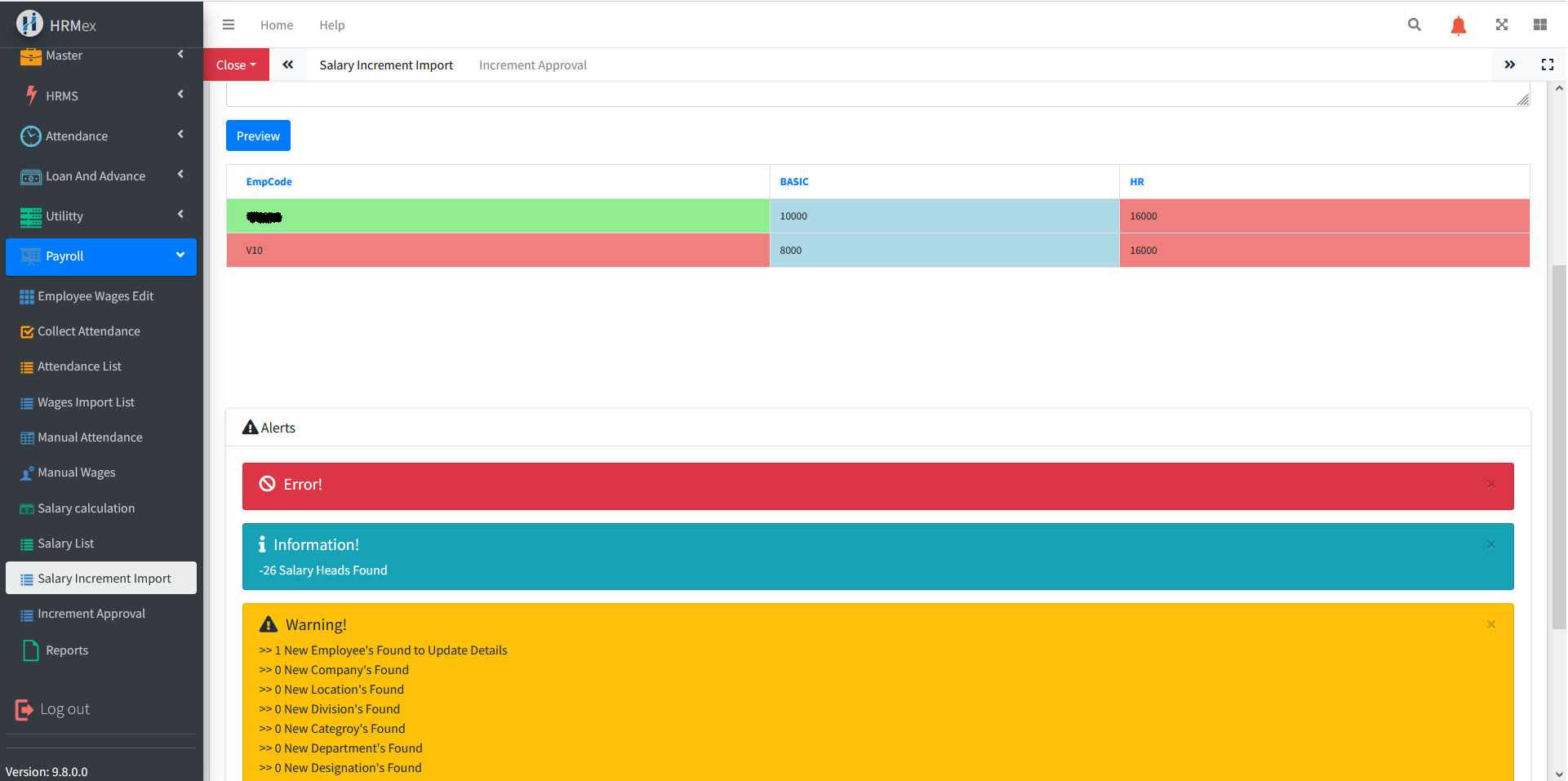
Task: Dismiss the yellow Warning alert
Action: [x=1490, y=624]
